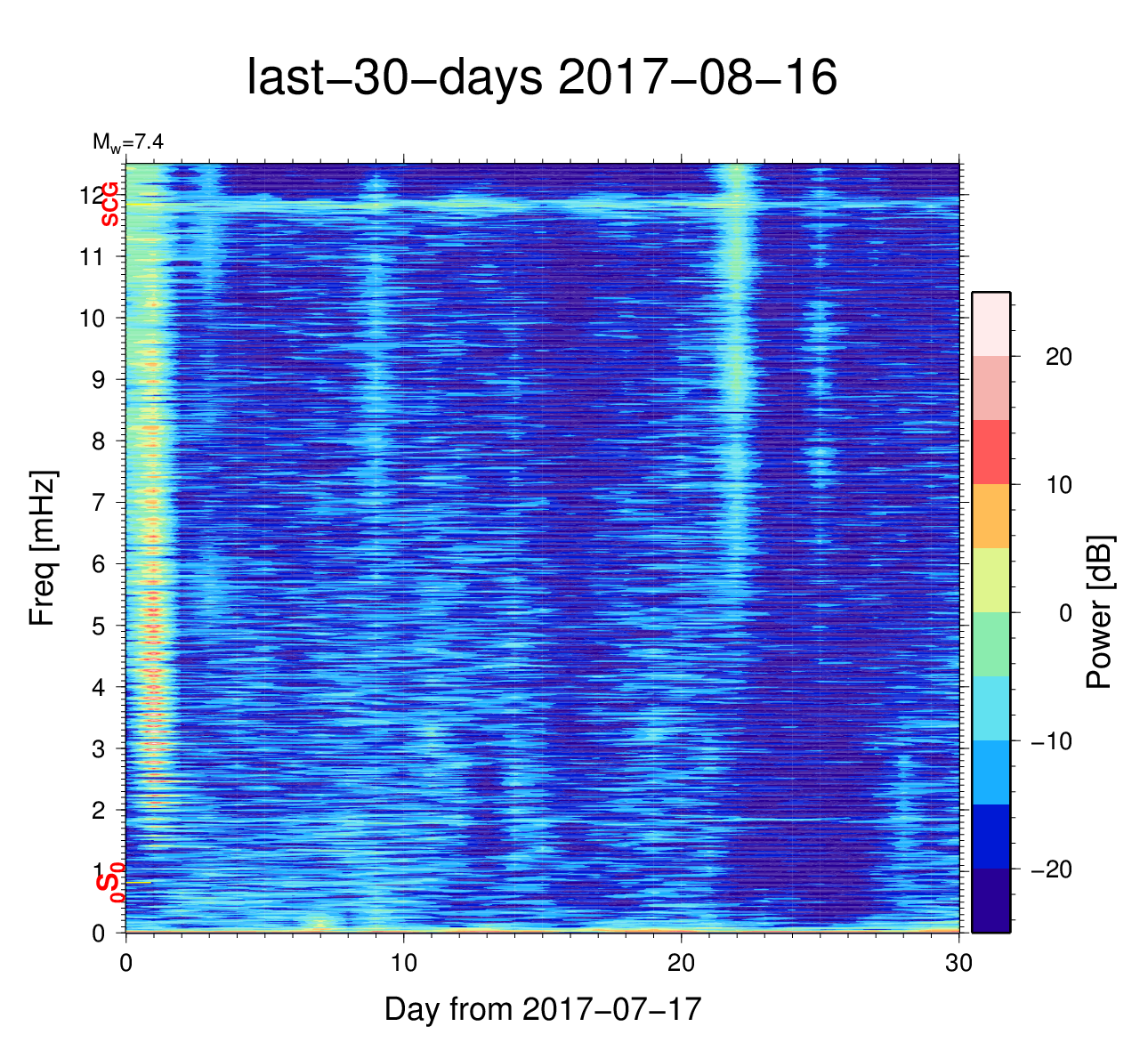Click the -20 dB label beside the colorbar

pyautogui.click(x=1050, y=869)
